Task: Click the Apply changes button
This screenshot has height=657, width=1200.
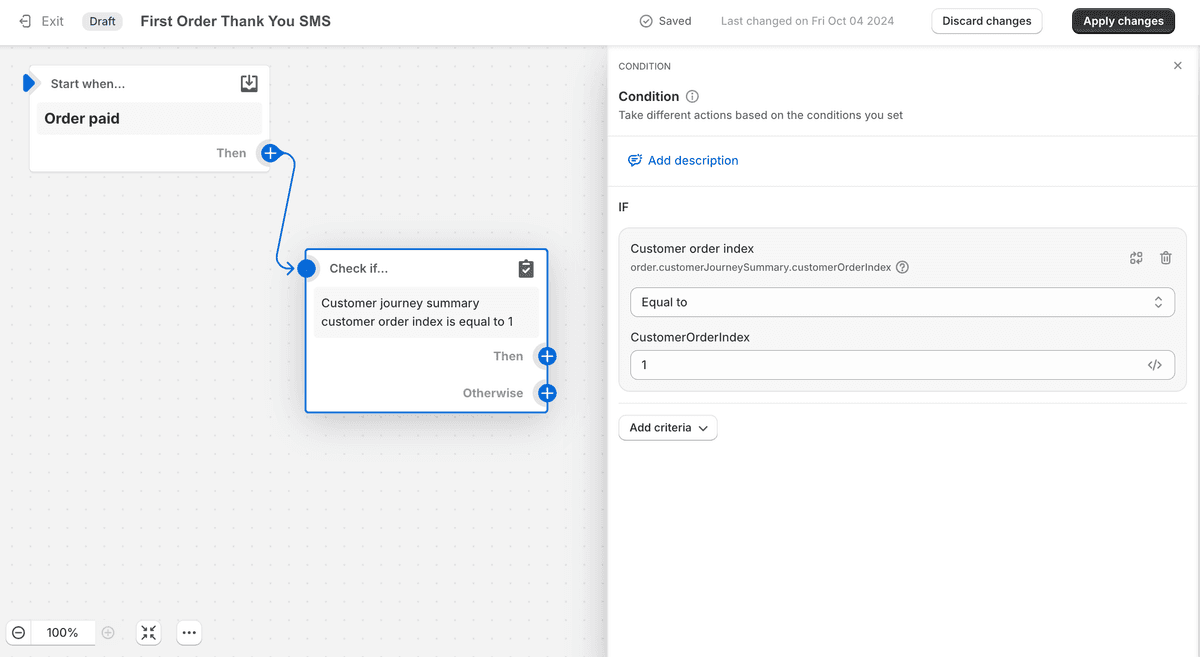Action: 1123,21
